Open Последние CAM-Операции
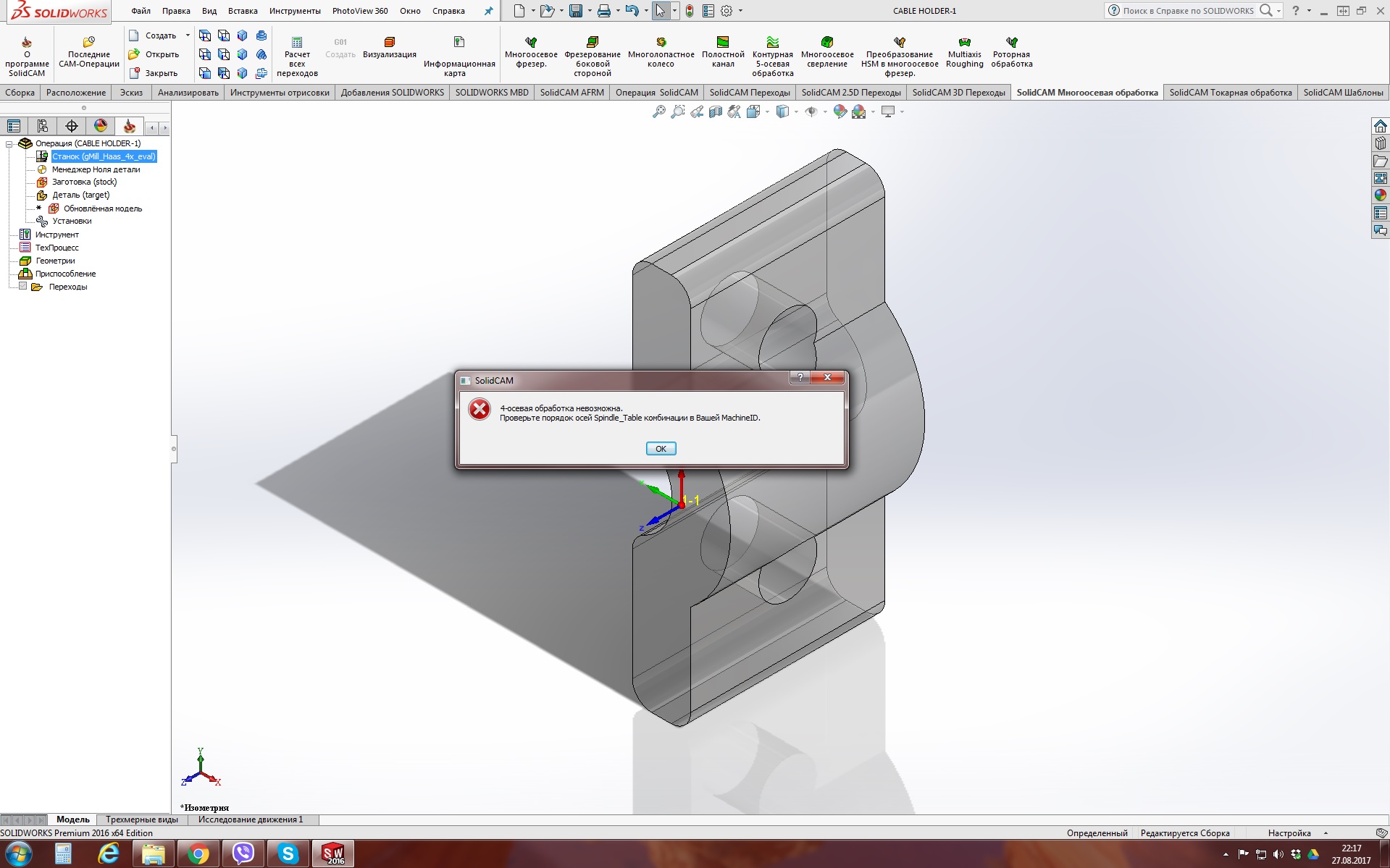The height and width of the screenshot is (868, 1390). pyautogui.click(x=89, y=52)
